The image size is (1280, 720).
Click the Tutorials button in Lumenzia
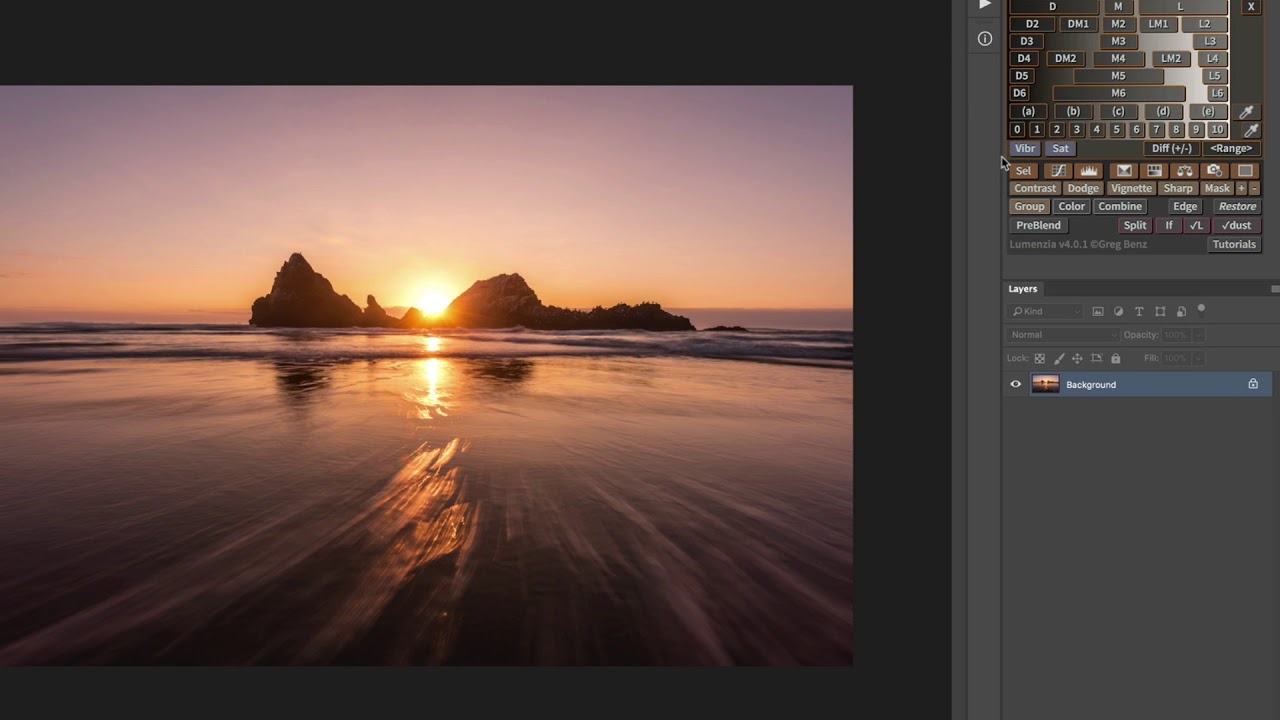coord(1234,244)
